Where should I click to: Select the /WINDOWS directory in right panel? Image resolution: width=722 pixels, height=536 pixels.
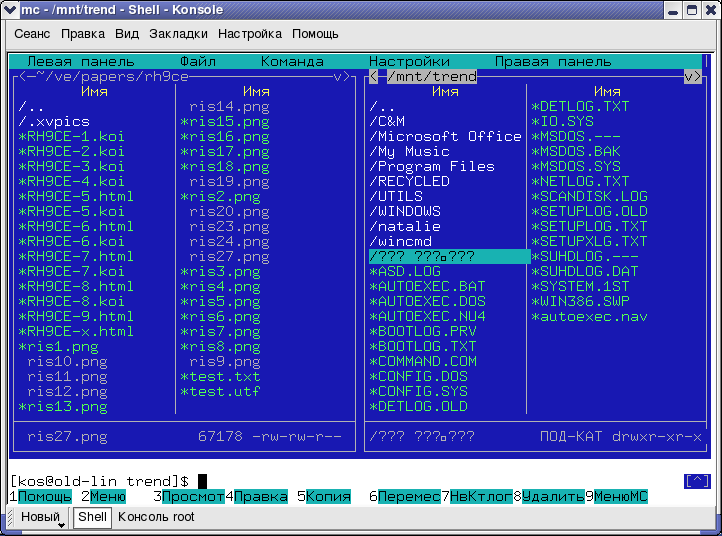coord(404,211)
